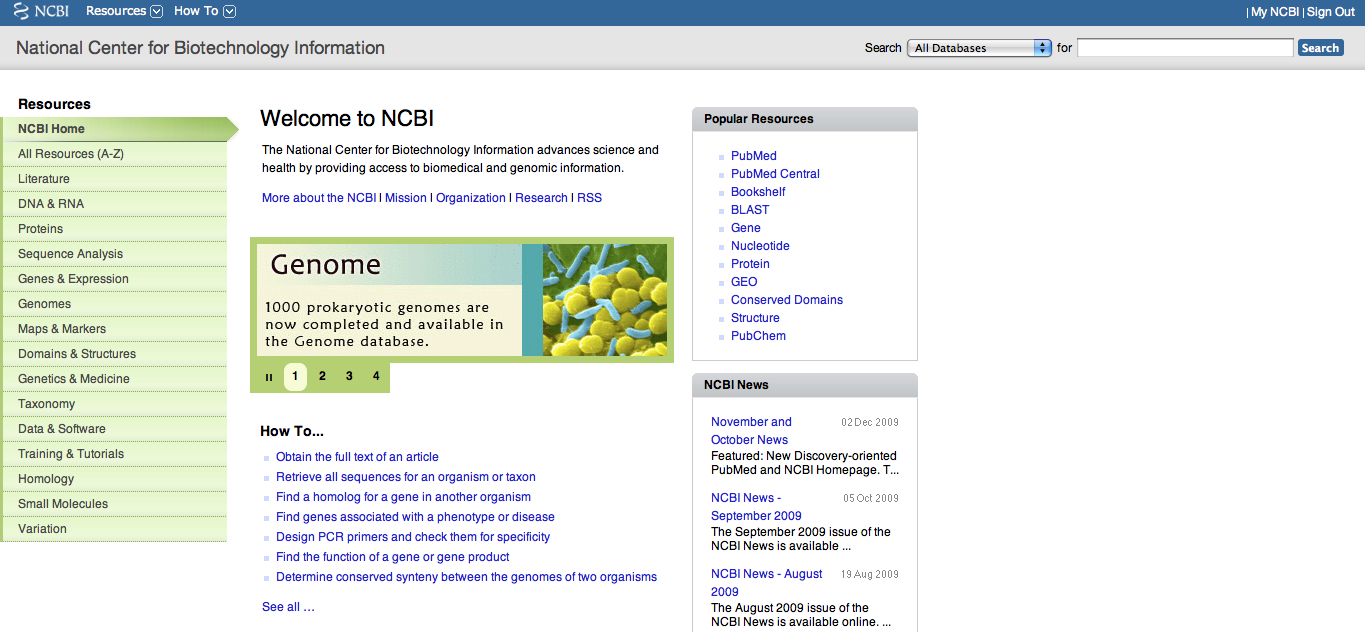This screenshot has height=632, width=1365.
Task: Open Proteins sidebar category
Action: tap(114, 229)
